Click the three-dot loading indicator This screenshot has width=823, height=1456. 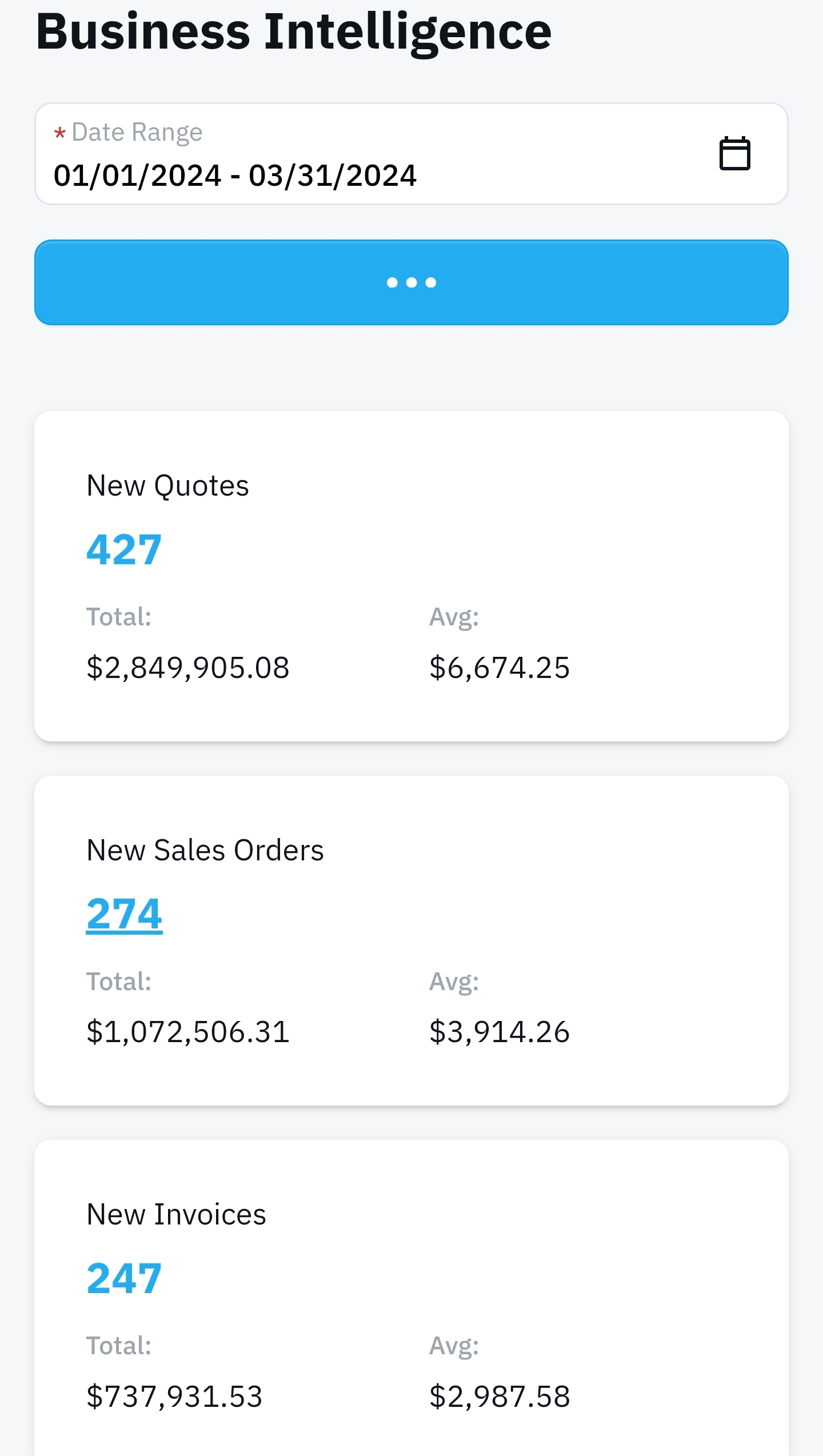[411, 282]
